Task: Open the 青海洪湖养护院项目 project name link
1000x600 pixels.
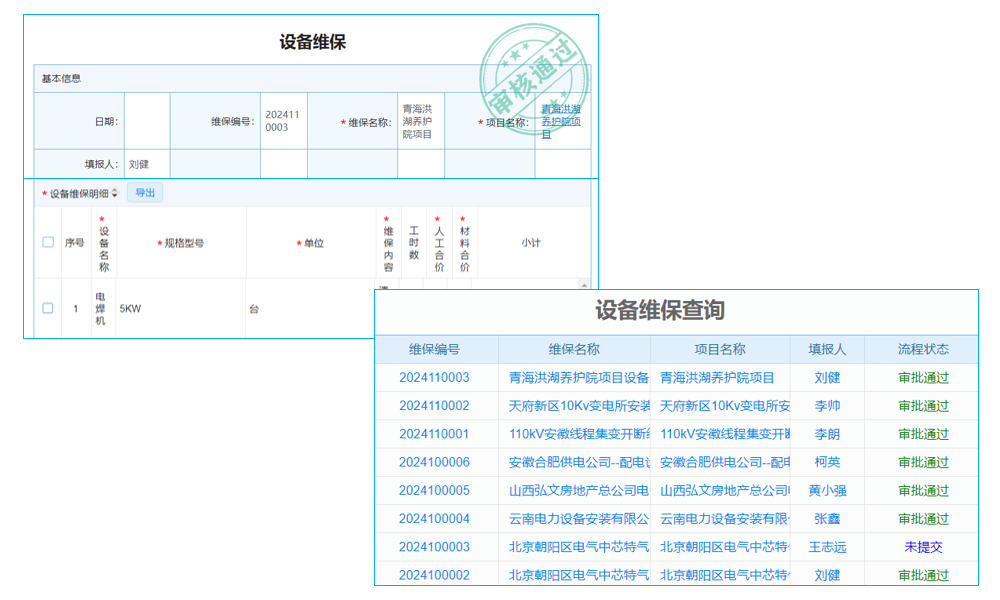Action: pos(562,120)
